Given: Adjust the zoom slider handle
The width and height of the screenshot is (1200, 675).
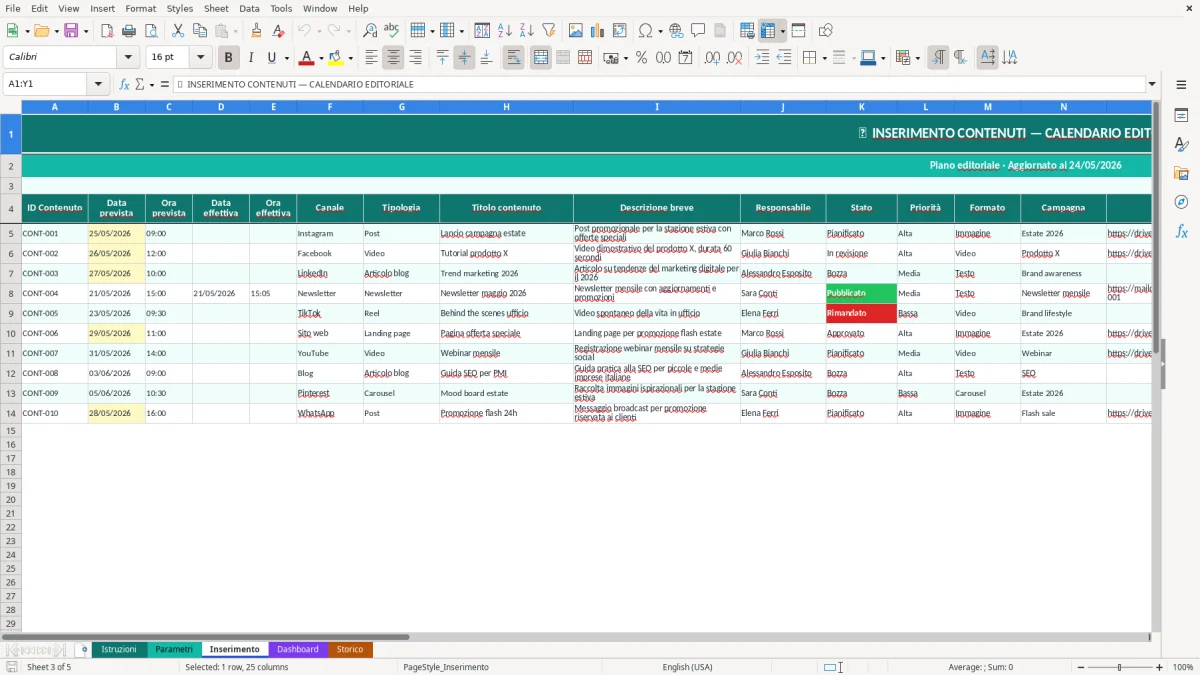Looking at the screenshot, I should coord(1119,667).
